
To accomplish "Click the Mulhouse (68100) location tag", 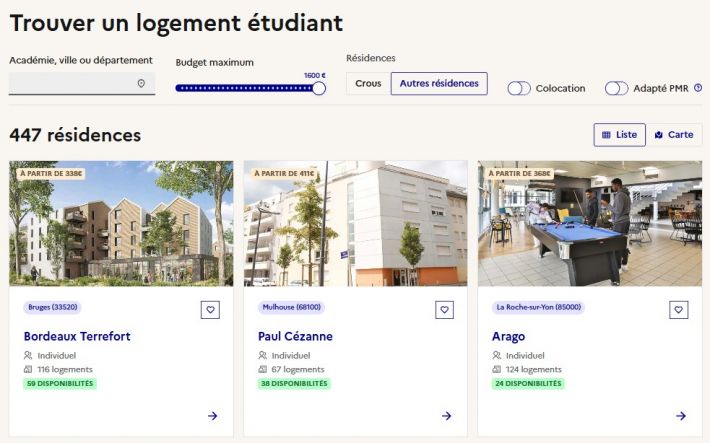I will tap(291, 307).
